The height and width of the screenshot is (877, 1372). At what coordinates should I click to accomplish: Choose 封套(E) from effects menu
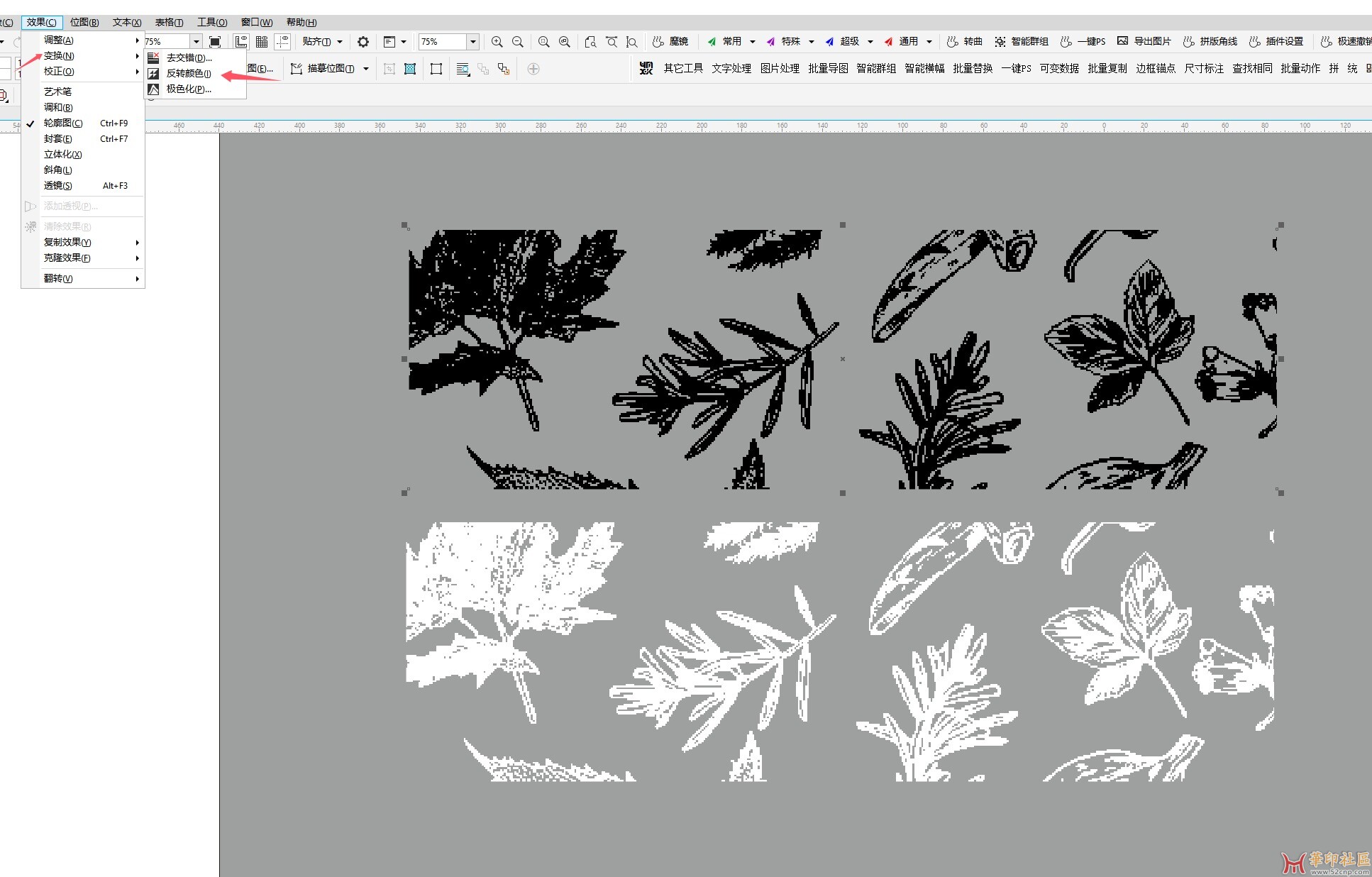(x=83, y=139)
